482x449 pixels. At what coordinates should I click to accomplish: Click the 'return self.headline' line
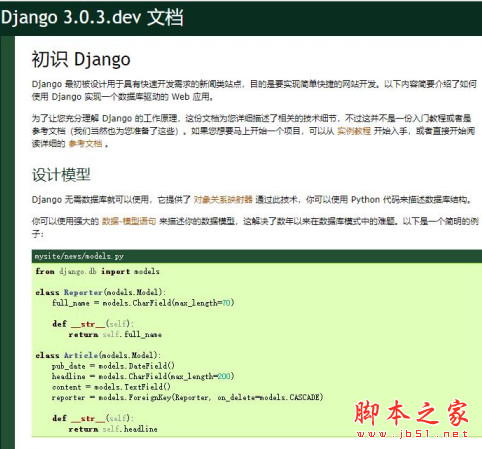[x=113, y=429]
